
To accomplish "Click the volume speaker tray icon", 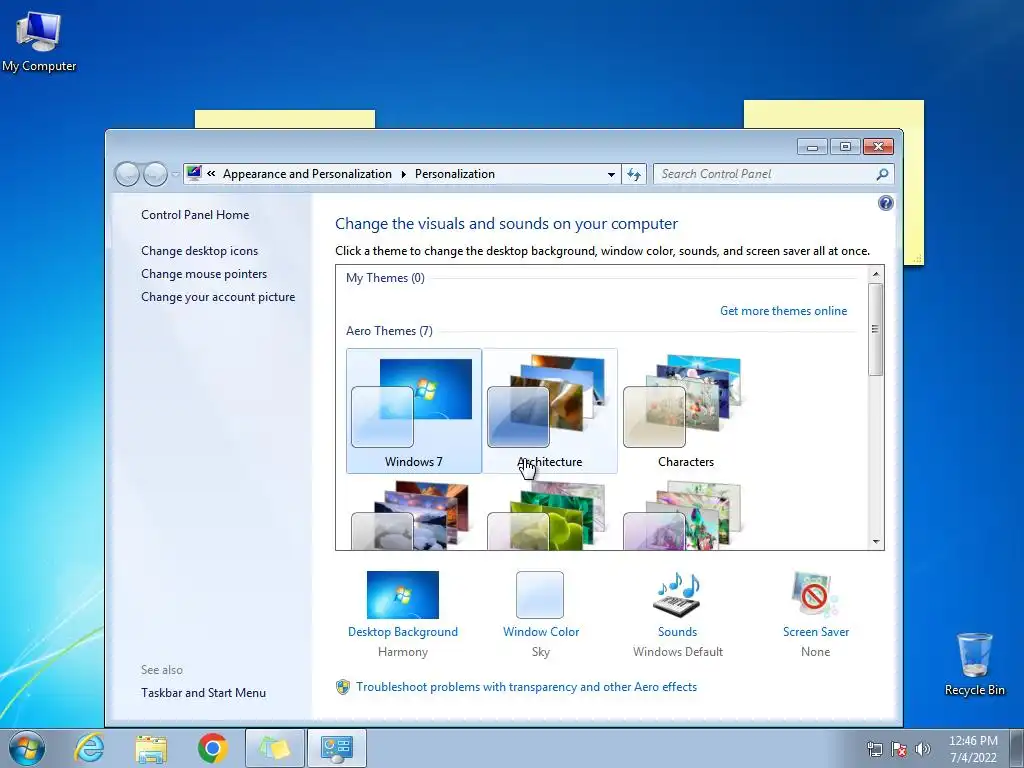I will pos(923,749).
